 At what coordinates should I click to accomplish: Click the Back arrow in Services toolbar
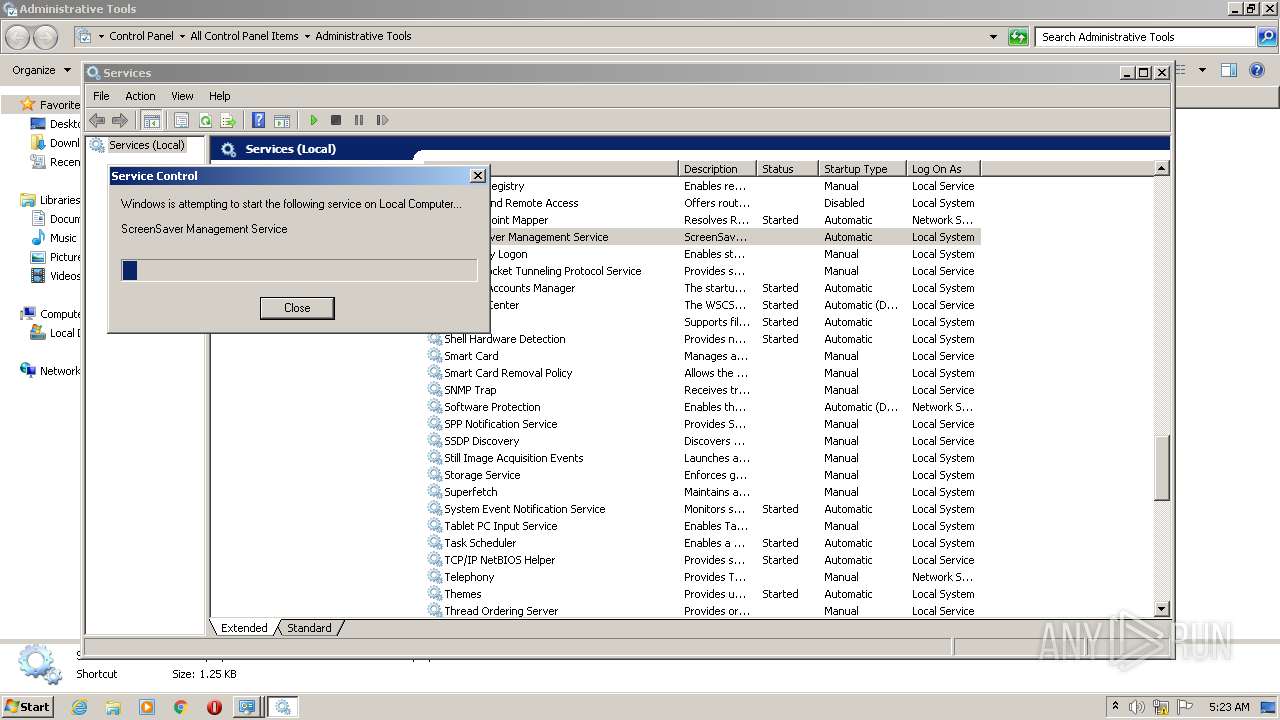point(97,120)
